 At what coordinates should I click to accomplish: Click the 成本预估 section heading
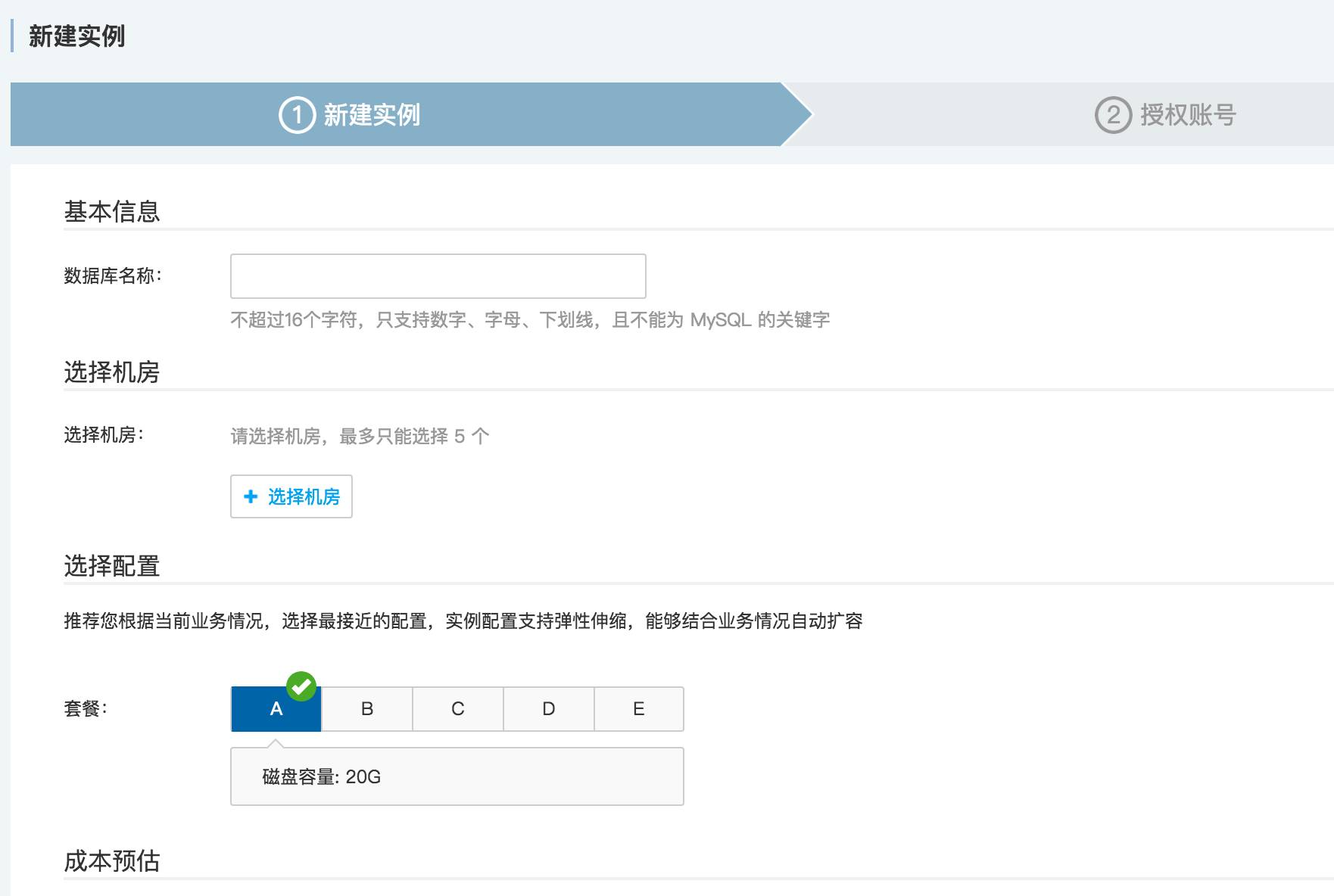pos(112,861)
